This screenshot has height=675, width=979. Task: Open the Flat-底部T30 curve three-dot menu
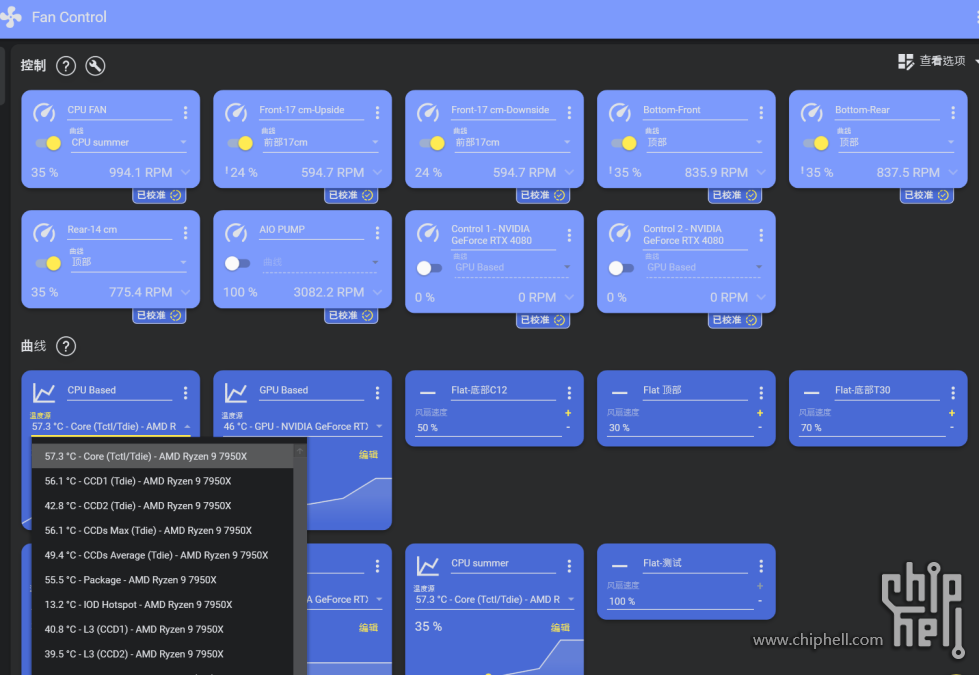click(x=953, y=393)
